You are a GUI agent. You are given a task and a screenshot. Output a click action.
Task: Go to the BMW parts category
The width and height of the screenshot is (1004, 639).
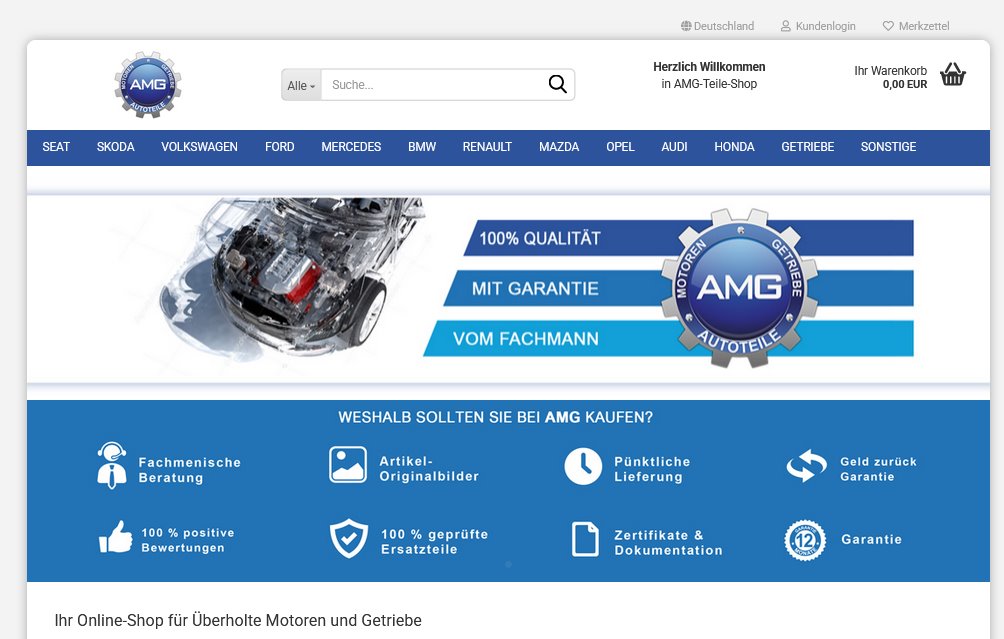(422, 147)
